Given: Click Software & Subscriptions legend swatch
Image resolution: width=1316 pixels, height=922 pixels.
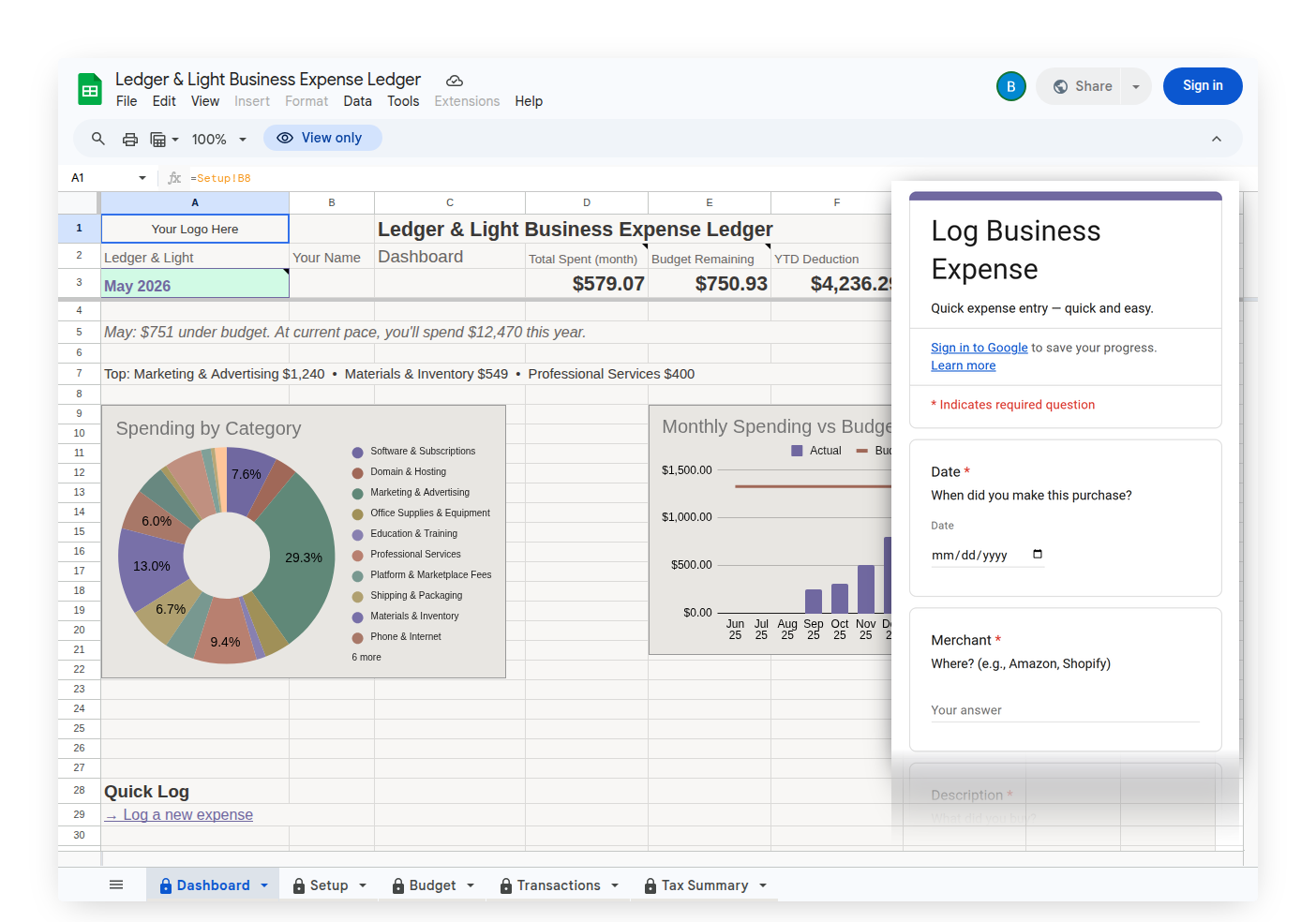Looking at the screenshot, I should tap(357, 452).
